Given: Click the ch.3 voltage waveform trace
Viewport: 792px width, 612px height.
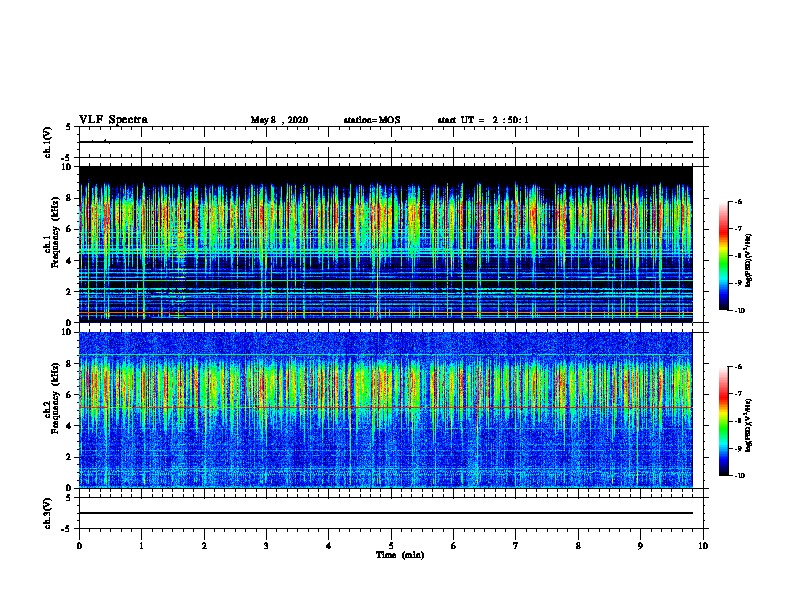Looking at the screenshot, I should coord(386,513).
